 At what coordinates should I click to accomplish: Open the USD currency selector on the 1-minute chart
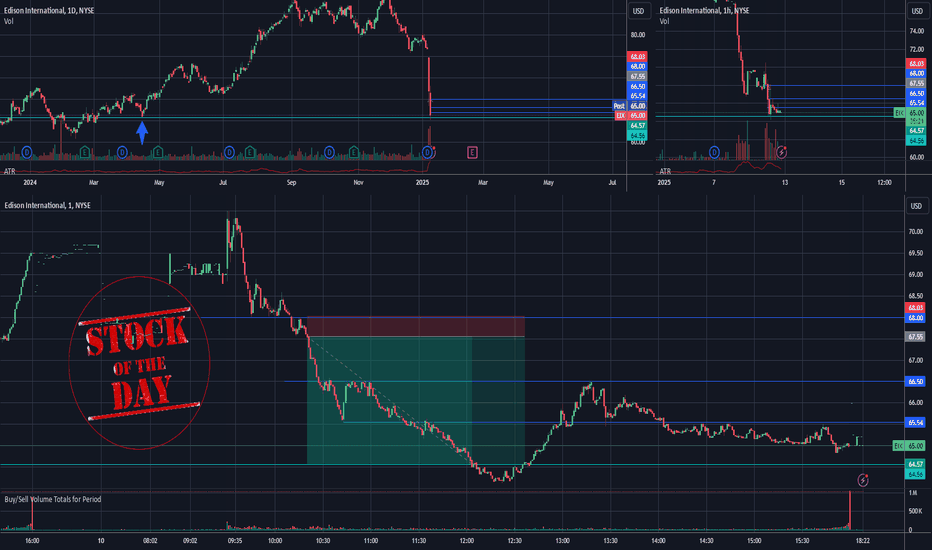click(916, 206)
